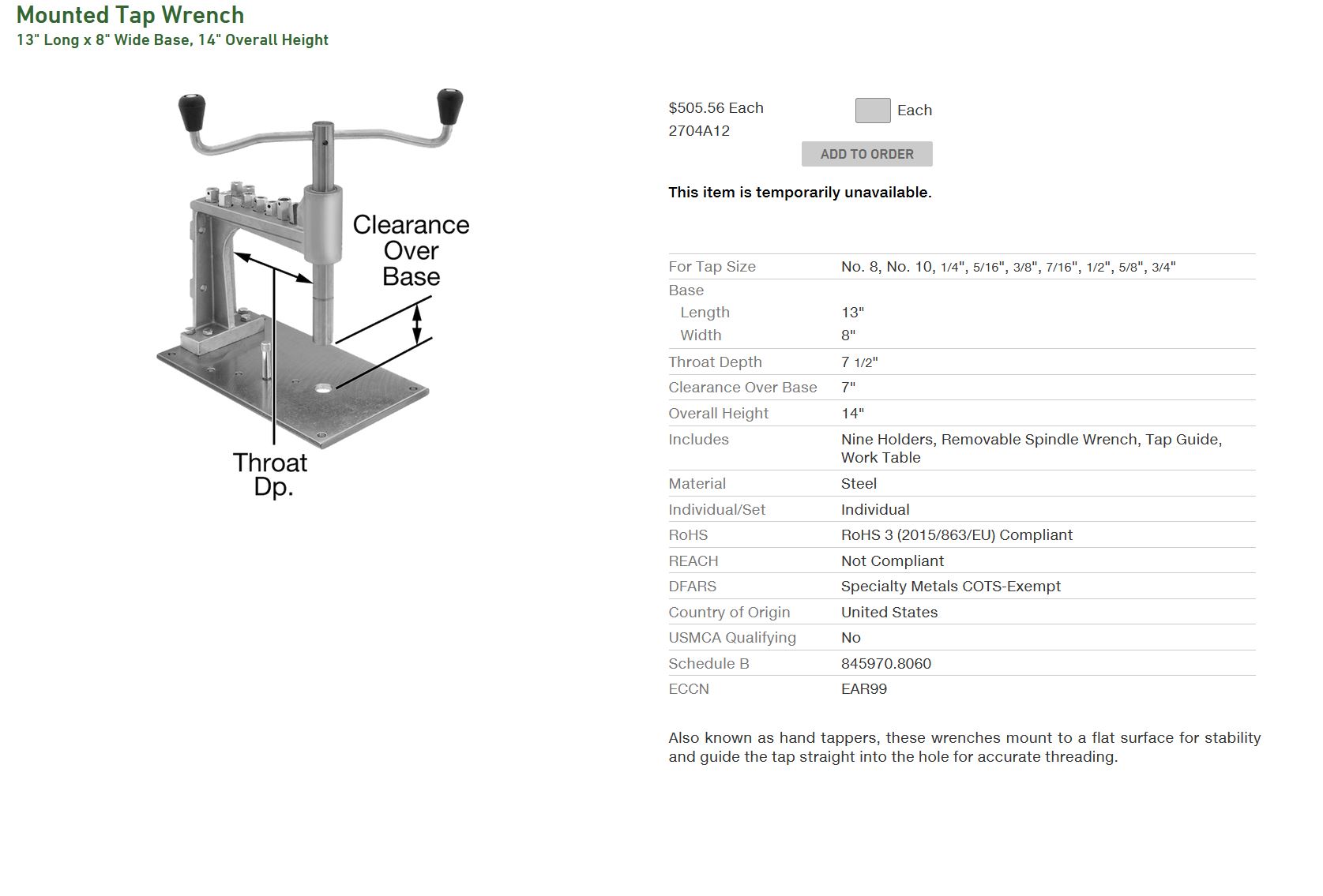Viewport: 1323px width, 896px height.
Task: Click the $505.56 Each price text
Action: pos(716,108)
